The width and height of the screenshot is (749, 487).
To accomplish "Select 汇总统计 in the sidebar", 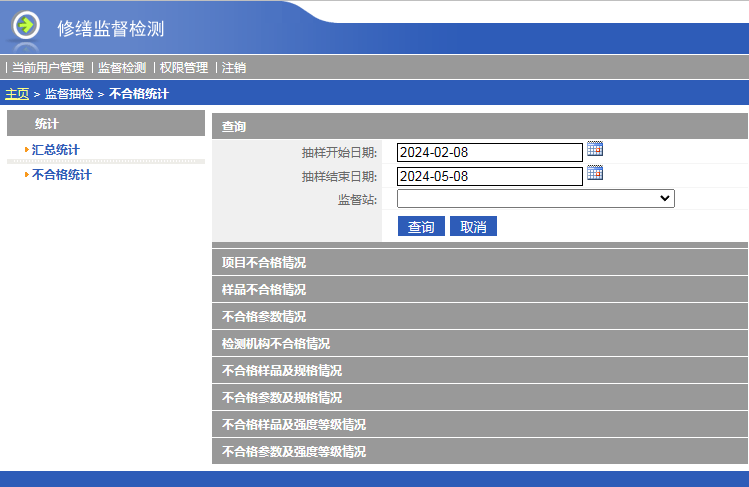I will coord(56,150).
